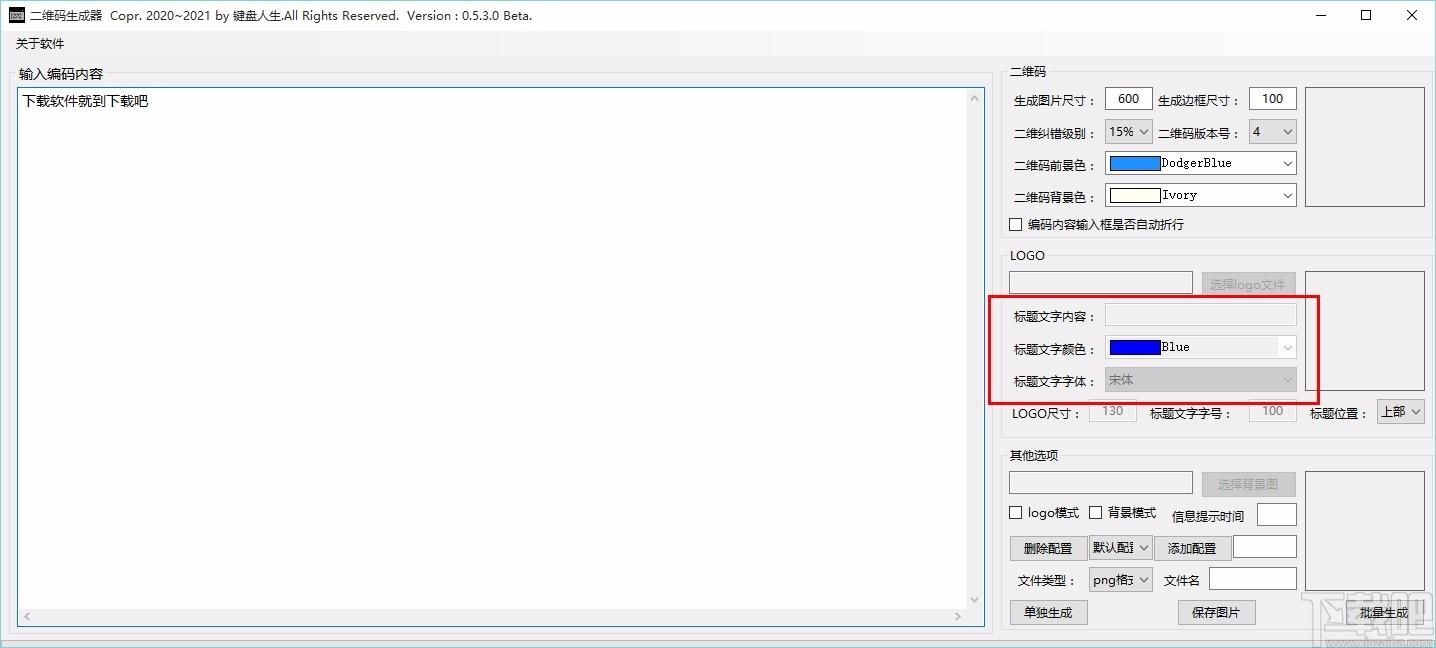Viewport: 1436px width, 648px height.
Task: Open the 关于软件 menu
Action: coord(40,44)
